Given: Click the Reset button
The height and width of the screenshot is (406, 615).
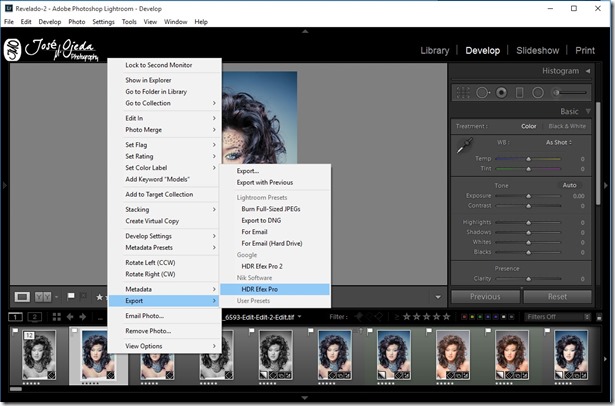Looking at the screenshot, I should 557,297.
